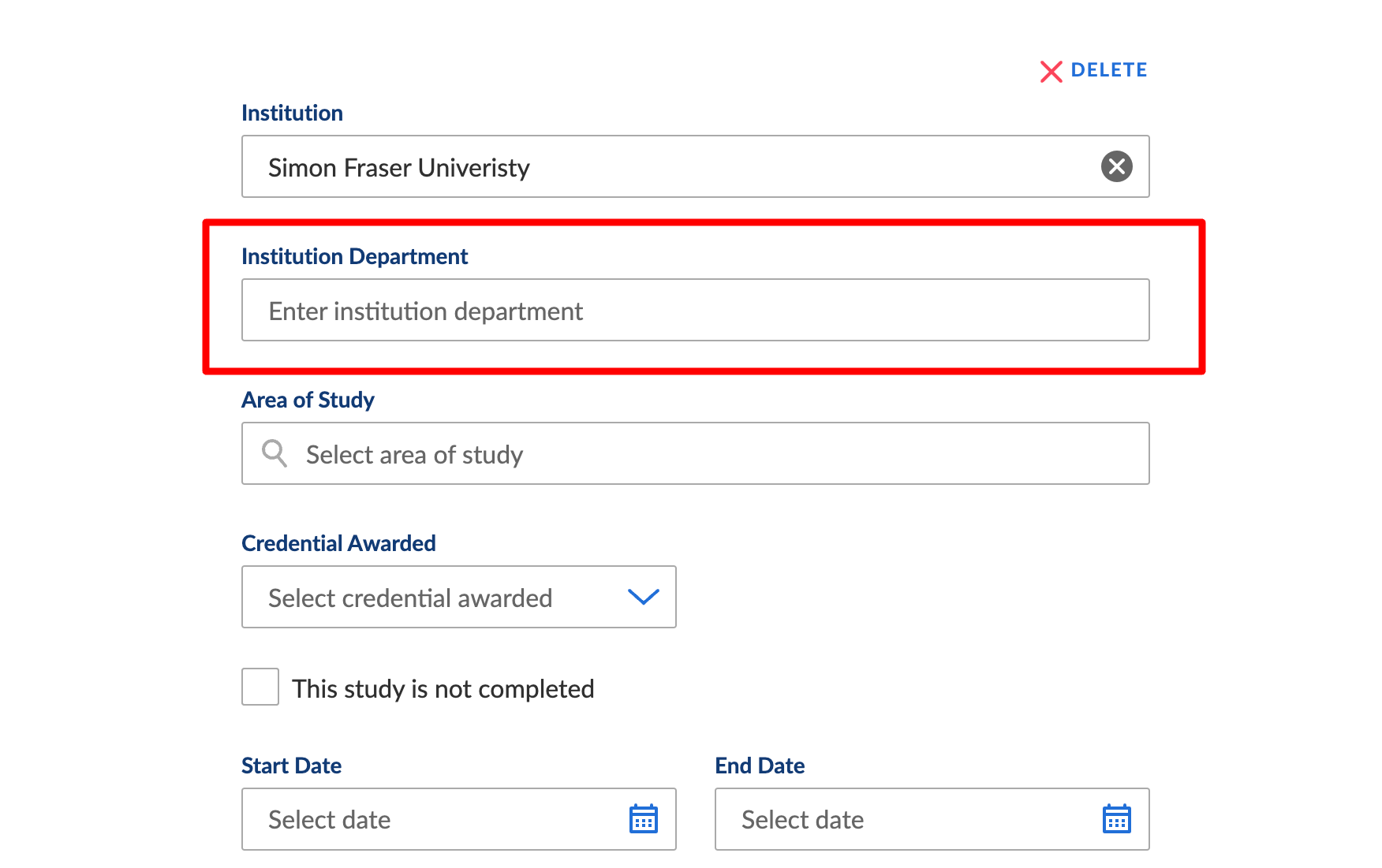Click into the End Date field
This screenshot has width=1382, height=868.
tap(907, 820)
